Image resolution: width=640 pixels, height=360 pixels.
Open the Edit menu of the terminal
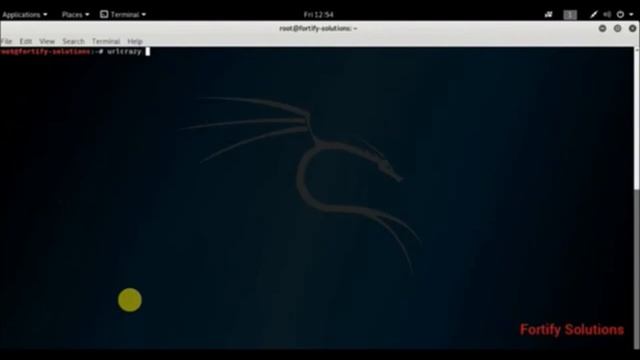click(x=26, y=41)
